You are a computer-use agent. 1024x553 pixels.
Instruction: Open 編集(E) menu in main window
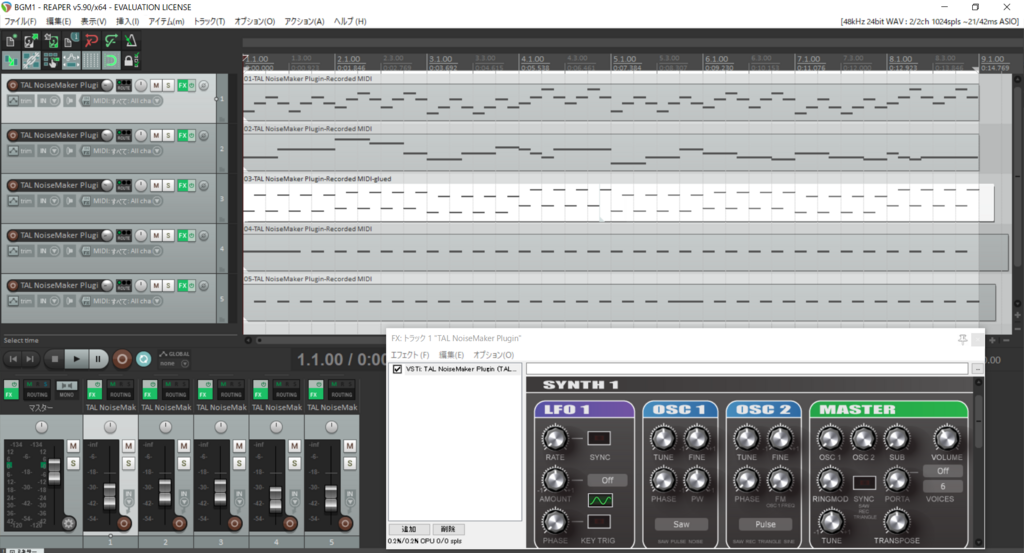58,21
